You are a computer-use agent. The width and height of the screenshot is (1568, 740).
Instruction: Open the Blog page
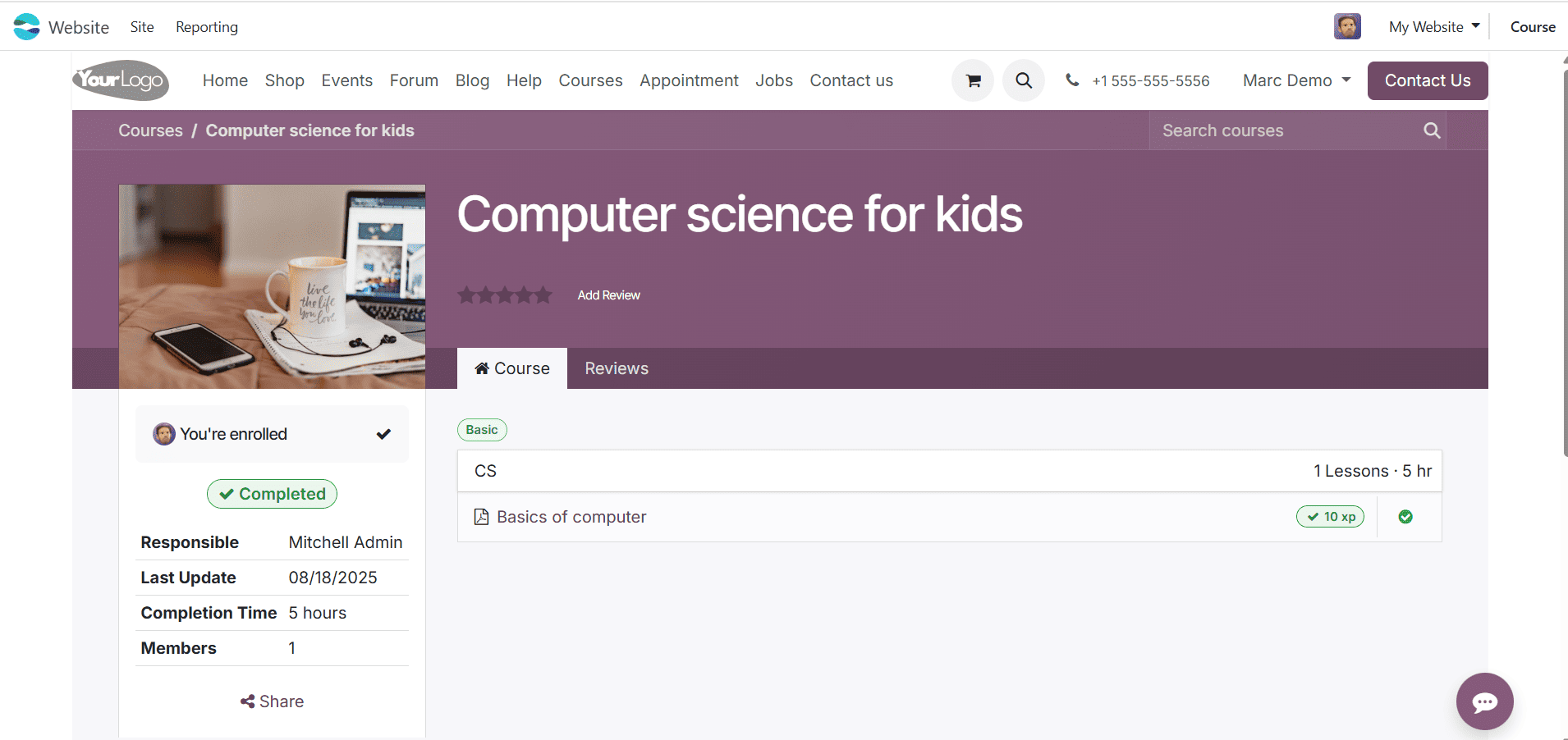[x=473, y=80]
